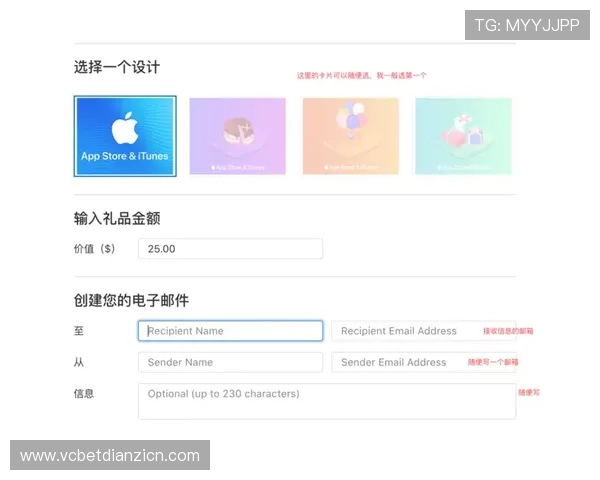Click the Sender Name input field

(230, 362)
